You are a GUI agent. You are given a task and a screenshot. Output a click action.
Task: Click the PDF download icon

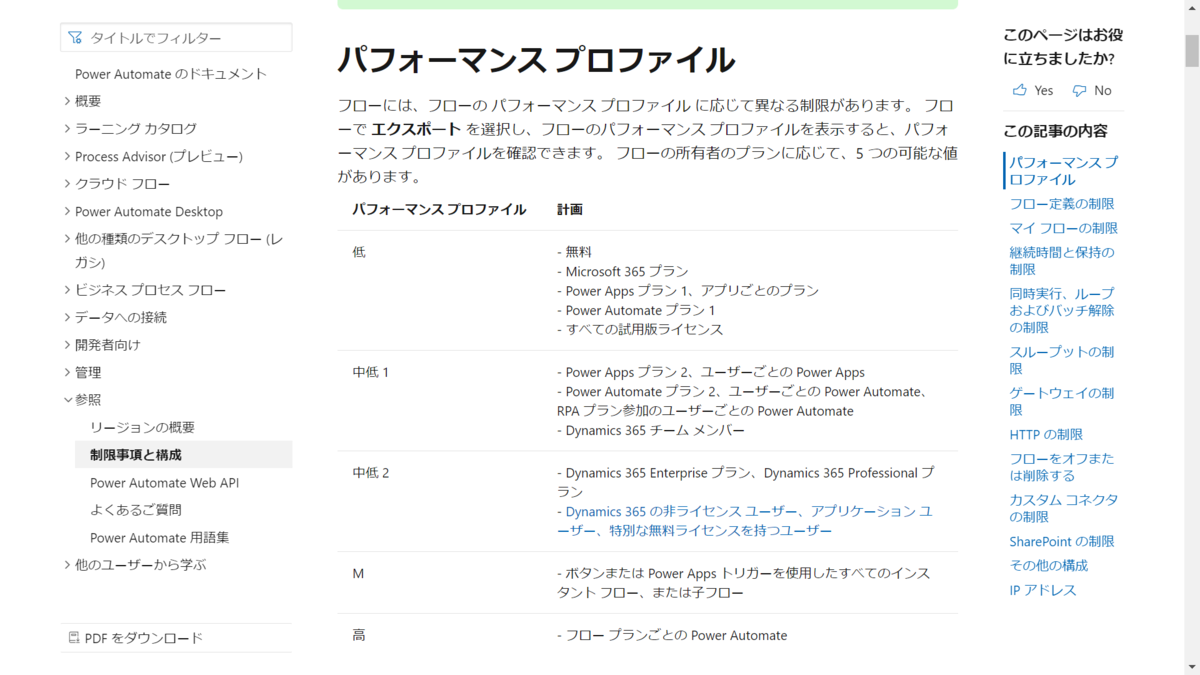coord(74,638)
